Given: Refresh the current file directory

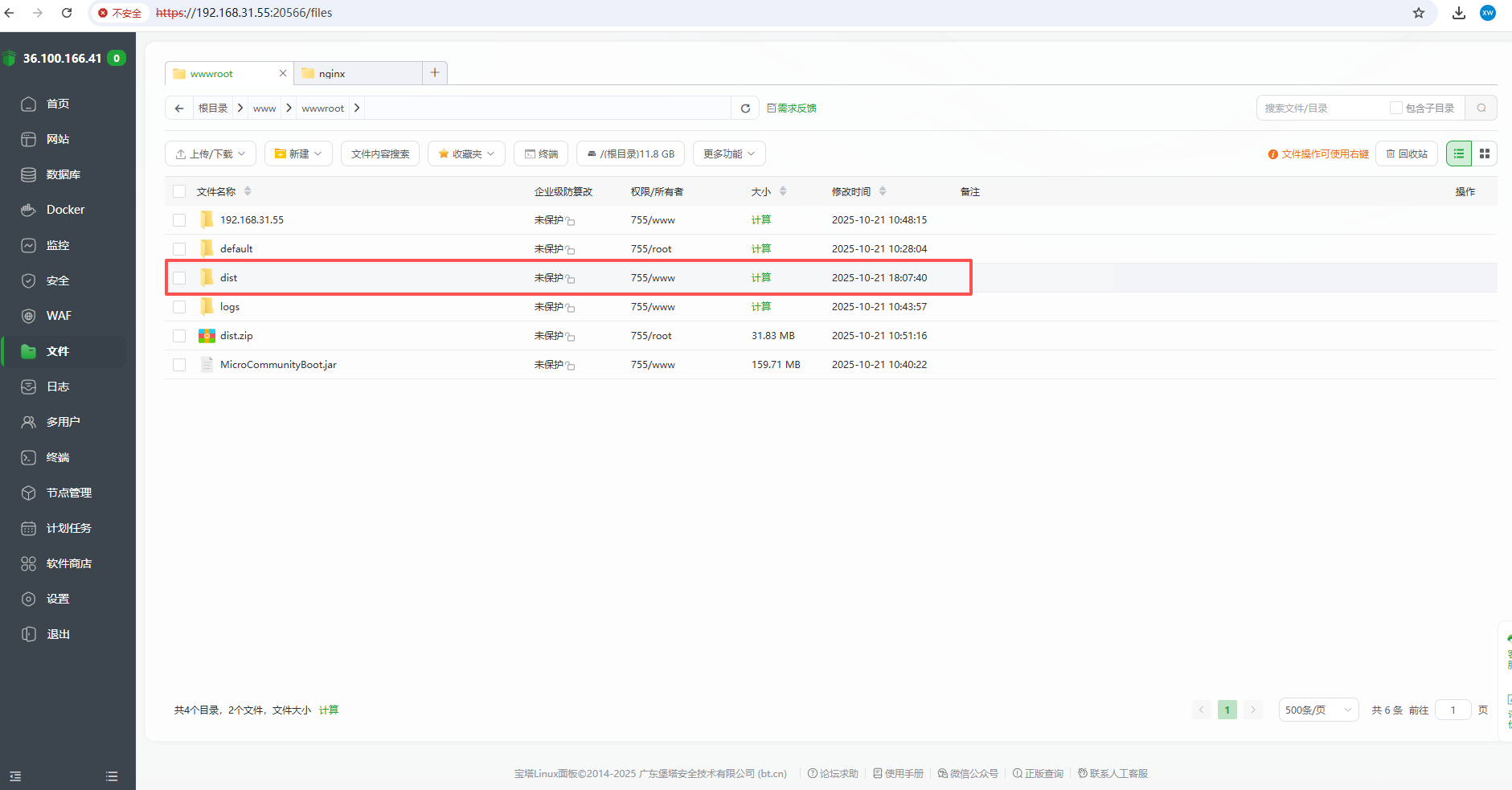Looking at the screenshot, I should click(x=746, y=107).
